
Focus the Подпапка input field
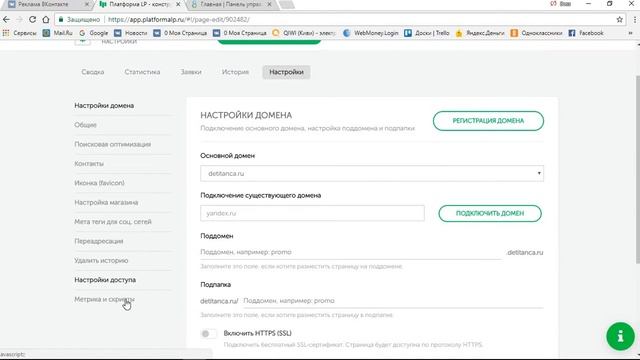[393, 301]
